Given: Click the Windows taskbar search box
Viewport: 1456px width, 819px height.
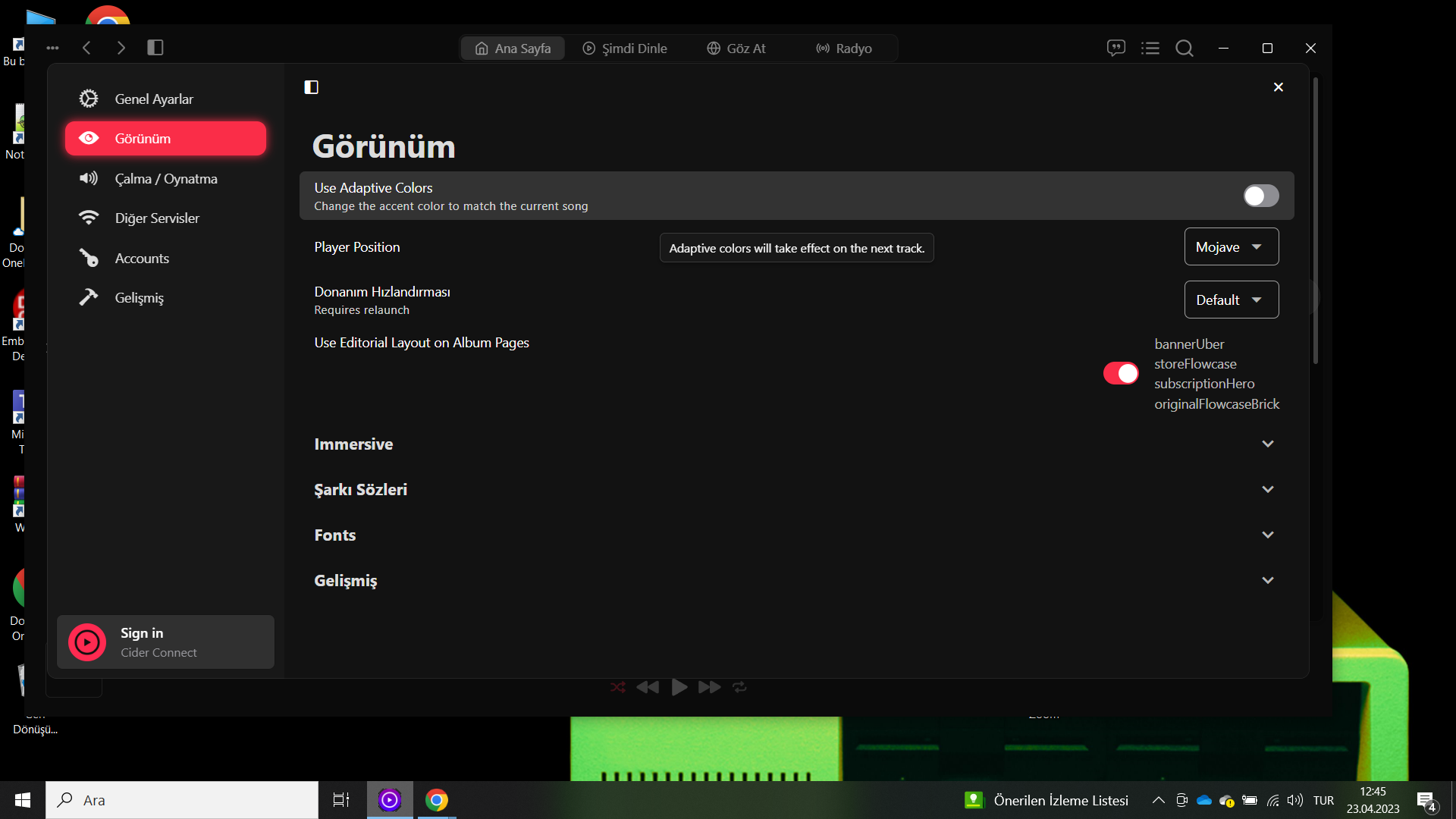Looking at the screenshot, I should 182,800.
